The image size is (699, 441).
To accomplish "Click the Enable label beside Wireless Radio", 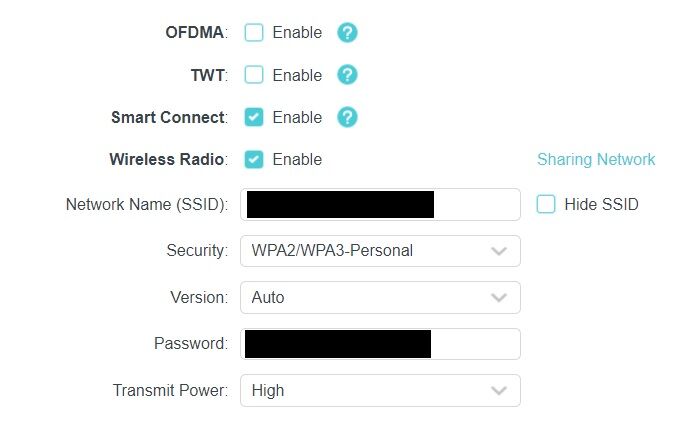I will point(297,159).
